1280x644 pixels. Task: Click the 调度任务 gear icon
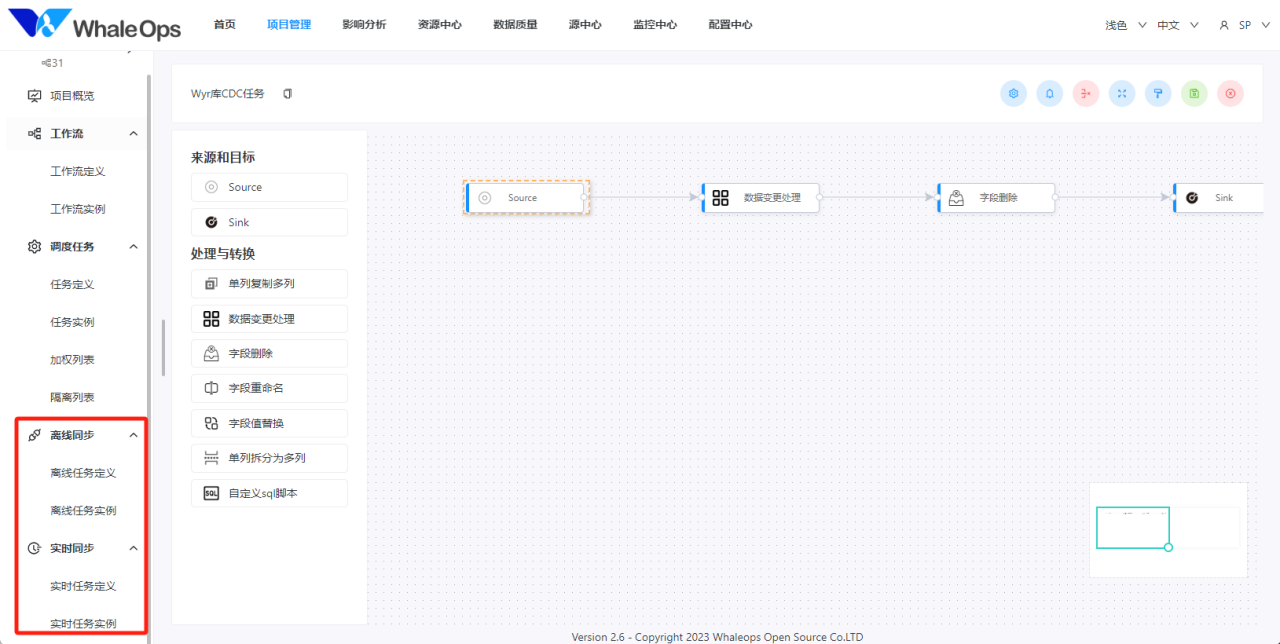coord(35,247)
